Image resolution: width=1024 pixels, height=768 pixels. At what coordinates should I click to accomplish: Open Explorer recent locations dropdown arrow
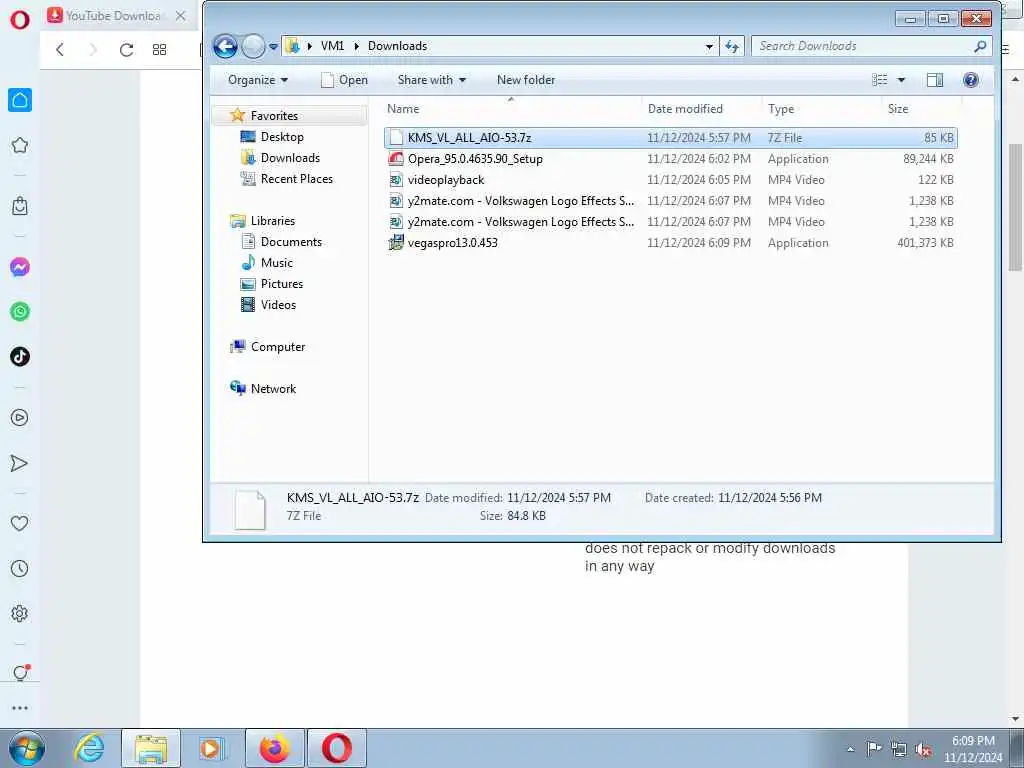point(274,46)
